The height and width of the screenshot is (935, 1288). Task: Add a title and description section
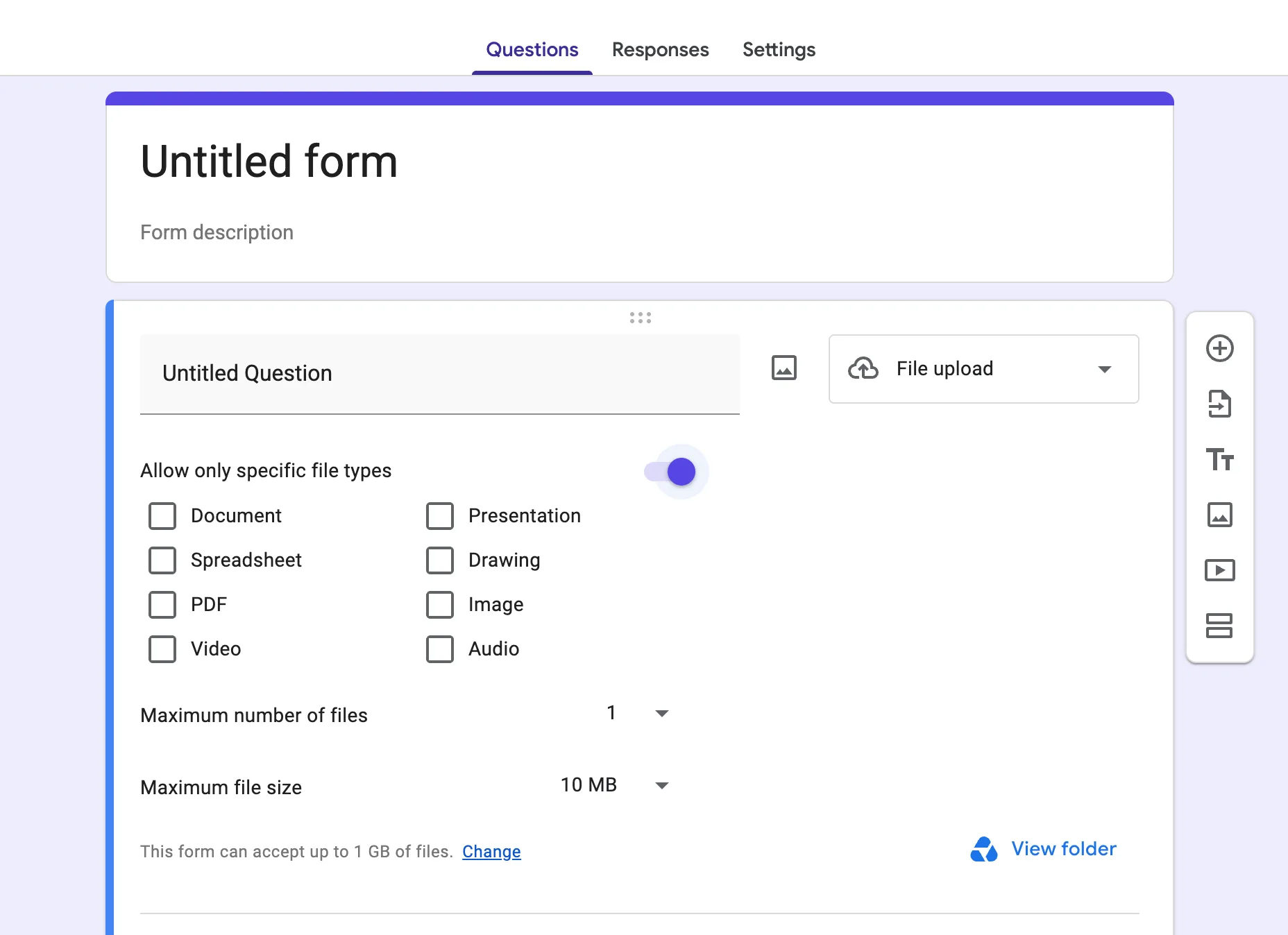1219,459
